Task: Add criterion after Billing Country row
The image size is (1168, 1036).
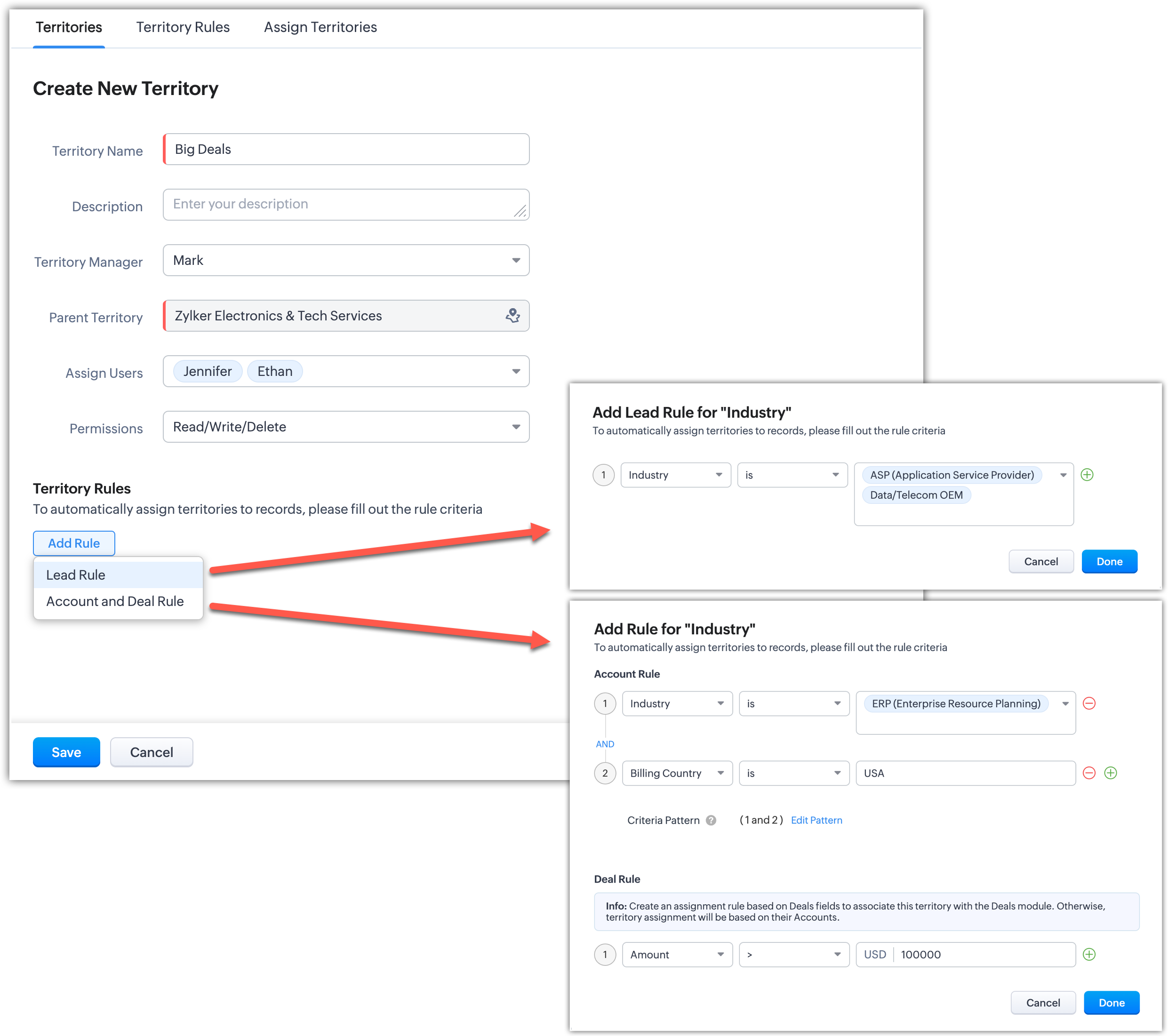Action: (x=1110, y=773)
